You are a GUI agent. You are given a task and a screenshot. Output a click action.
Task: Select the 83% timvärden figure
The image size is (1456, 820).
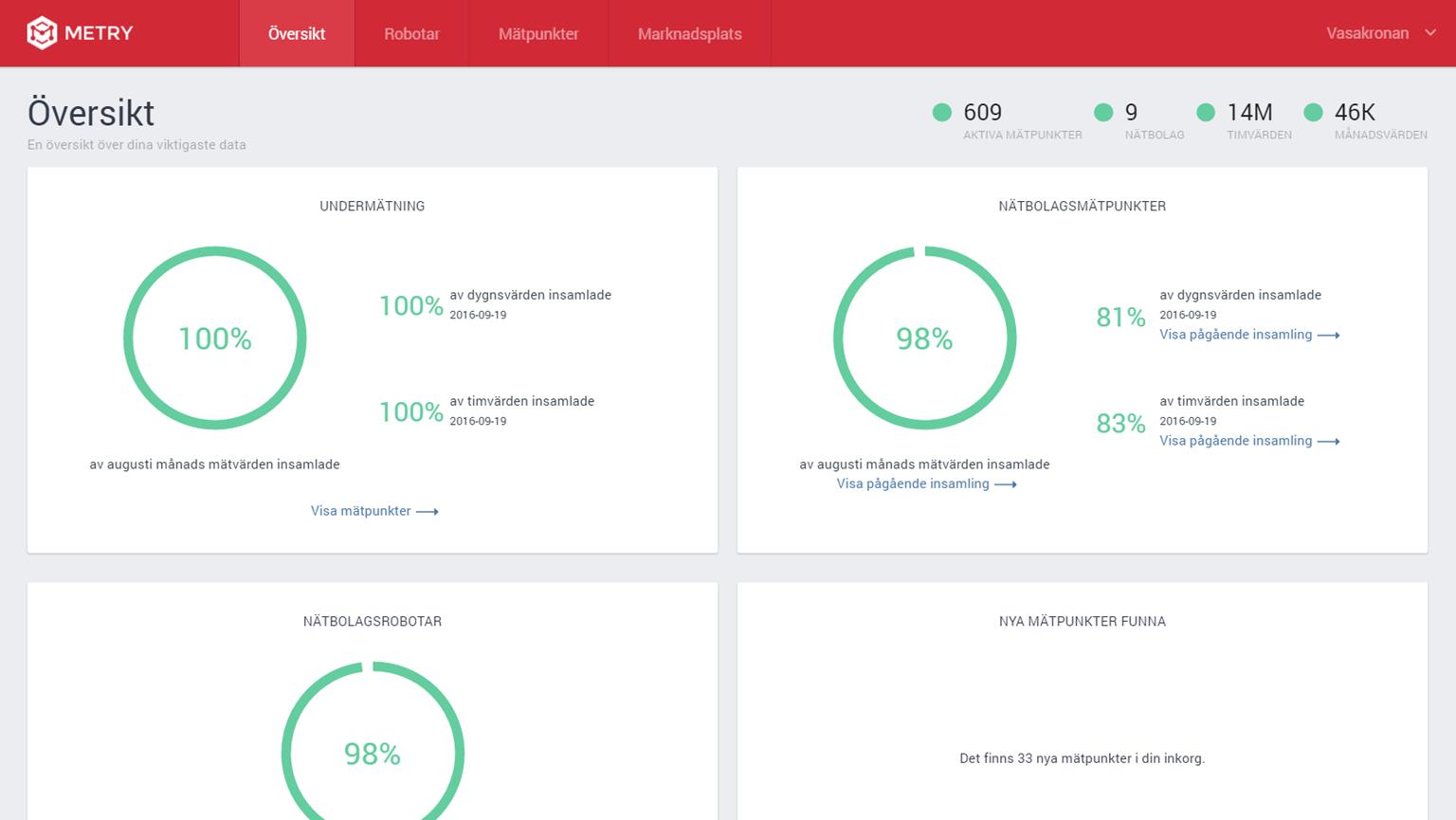click(x=1120, y=423)
